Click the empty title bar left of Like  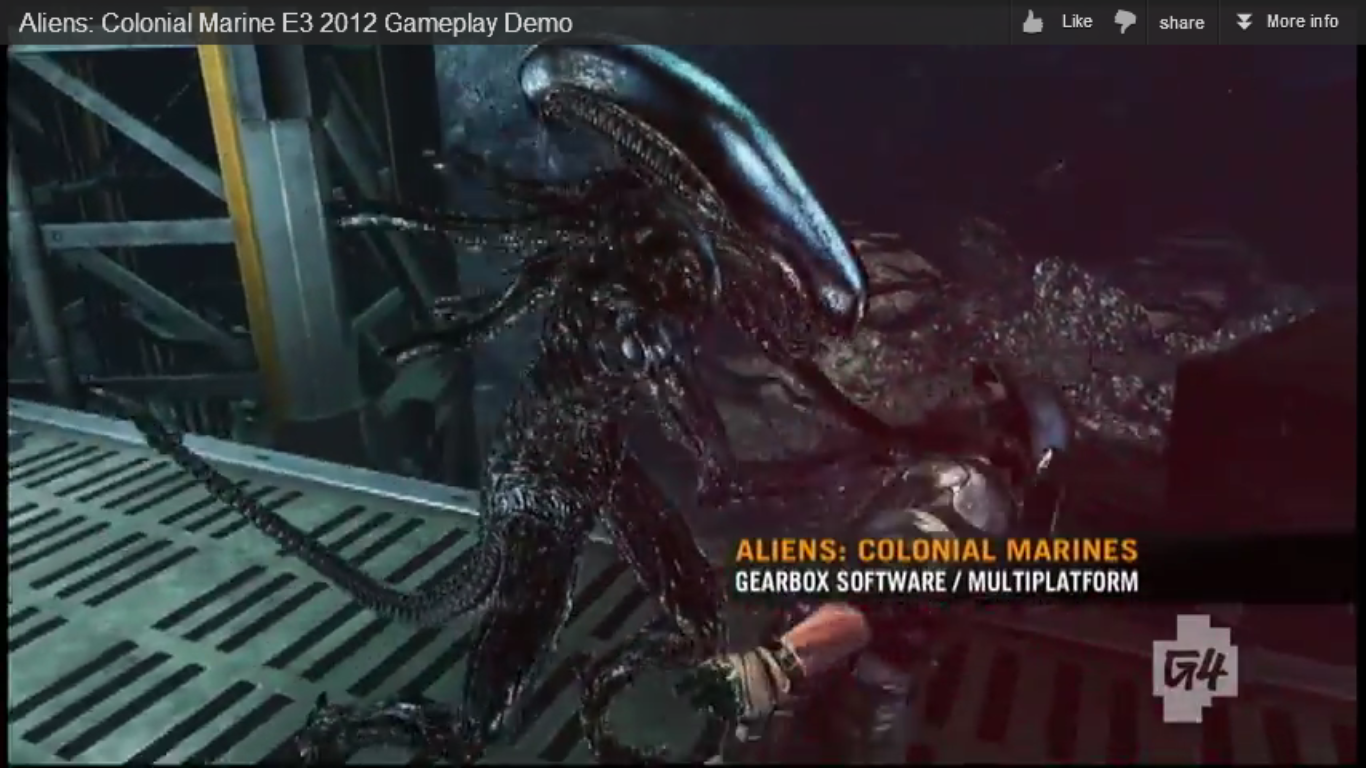coord(800,22)
